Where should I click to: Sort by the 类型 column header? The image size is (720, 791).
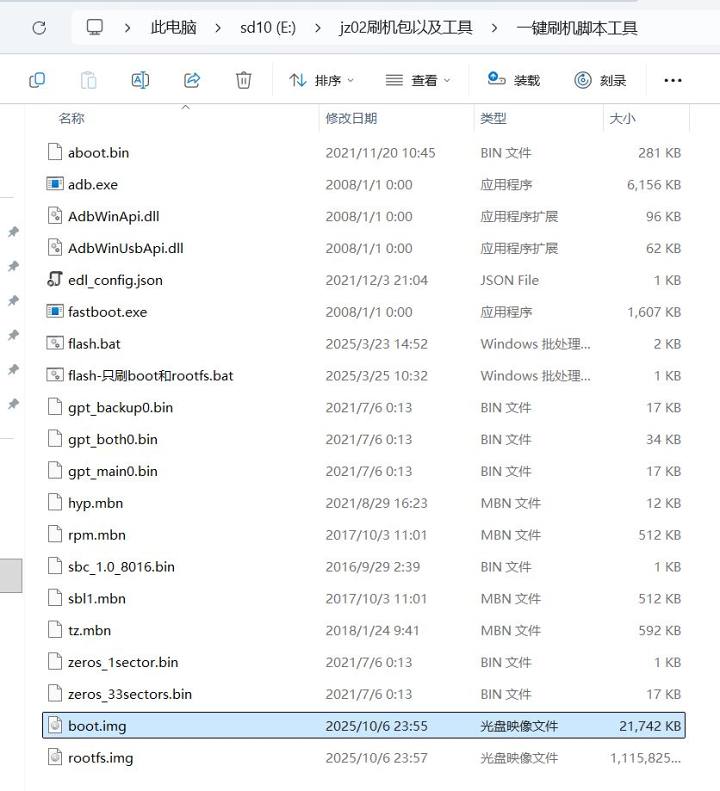(x=493, y=119)
